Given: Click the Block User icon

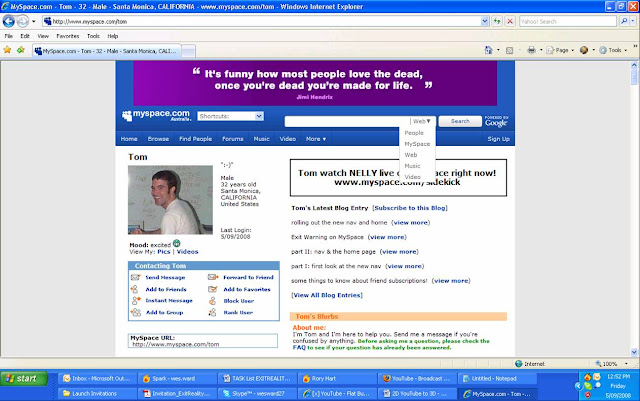Looking at the screenshot, I should click(212, 301).
